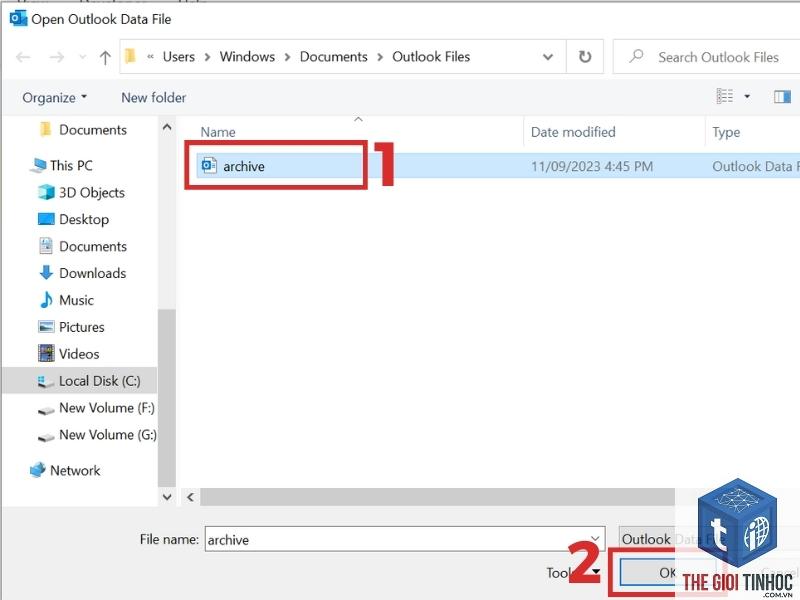The image size is (800, 600).
Task: Click the date 11/09/2023 4:45 PM
Action: point(592,166)
